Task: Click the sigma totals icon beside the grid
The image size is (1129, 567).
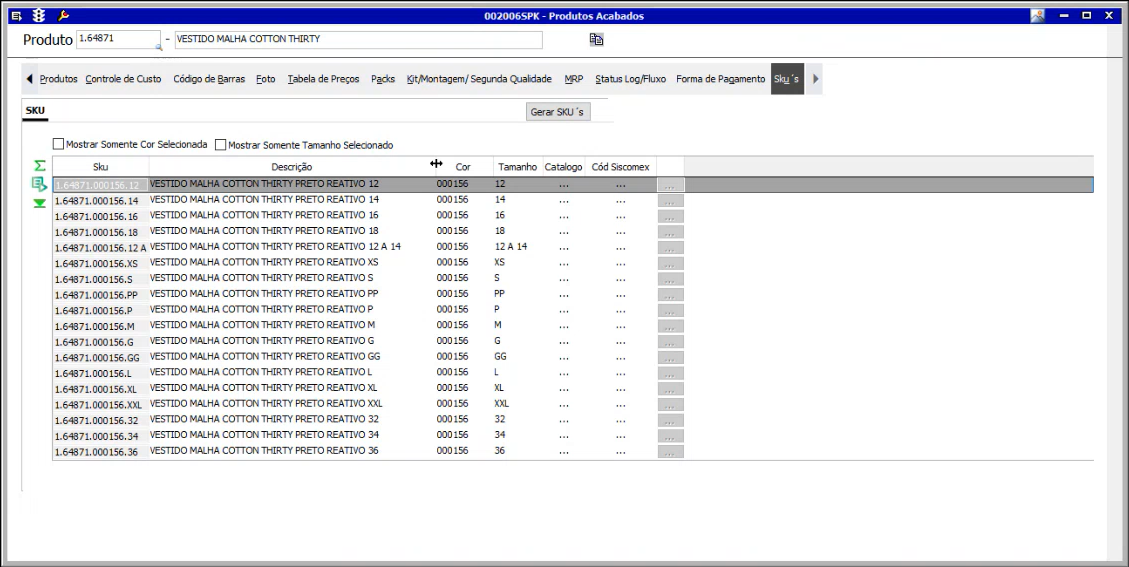Action: (40, 166)
